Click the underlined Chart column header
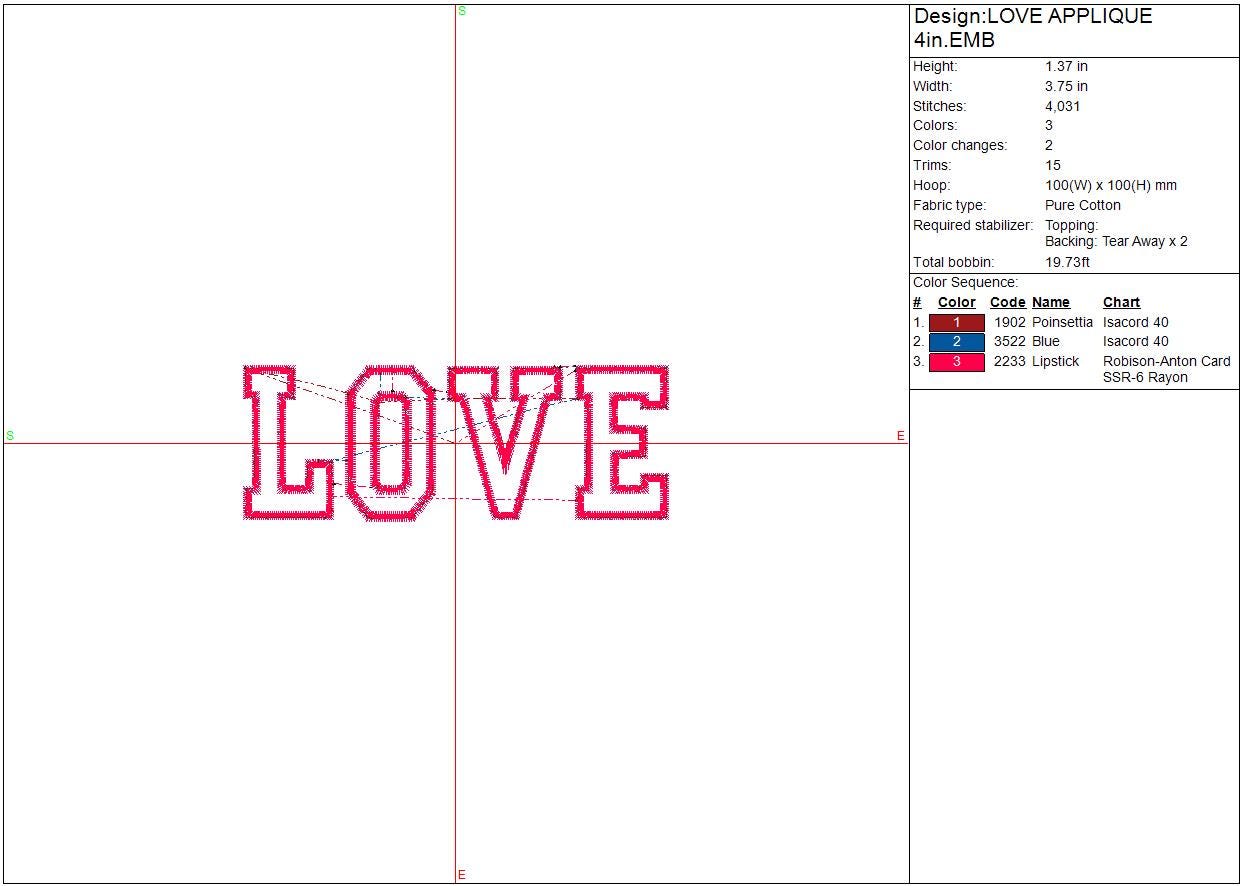1244x886 pixels. click(x=1121, y=302)
